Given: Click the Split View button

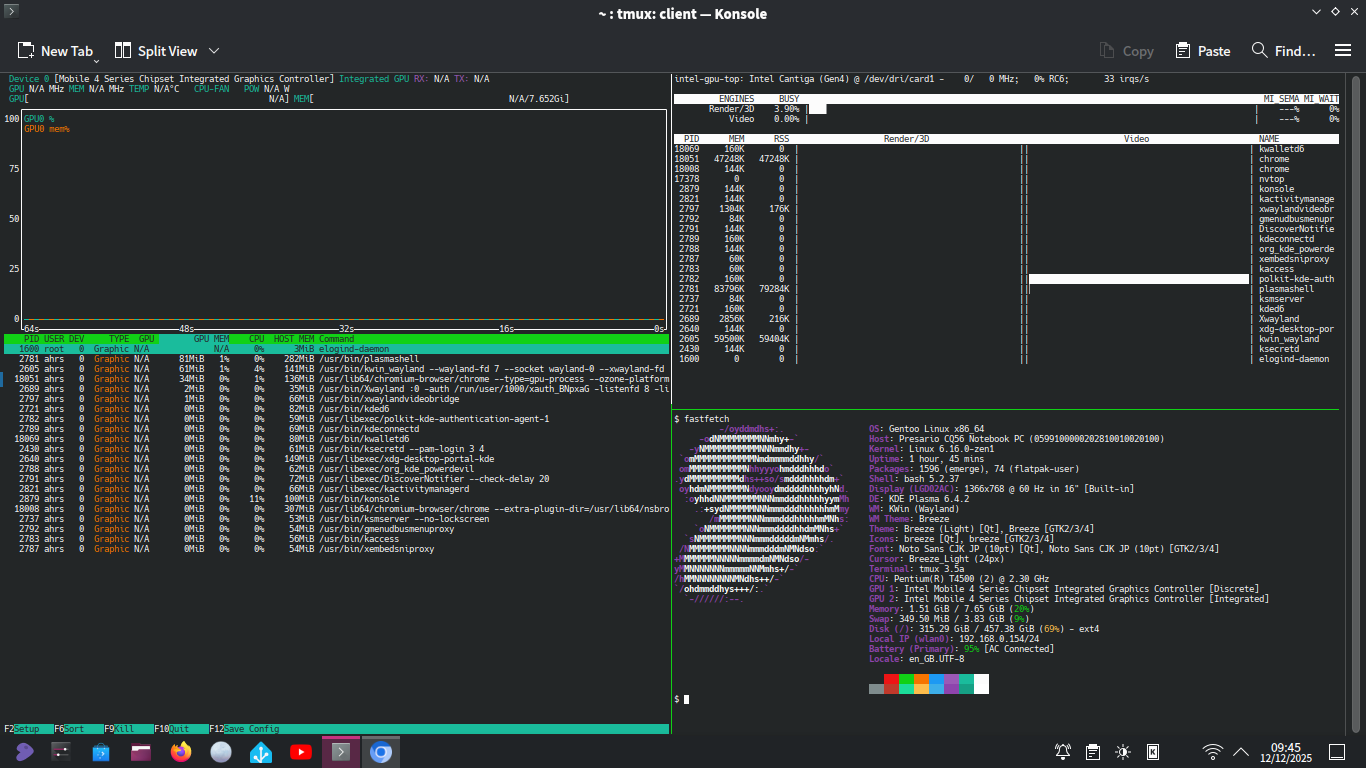Looking at the screenshot, I should [156, 51].
